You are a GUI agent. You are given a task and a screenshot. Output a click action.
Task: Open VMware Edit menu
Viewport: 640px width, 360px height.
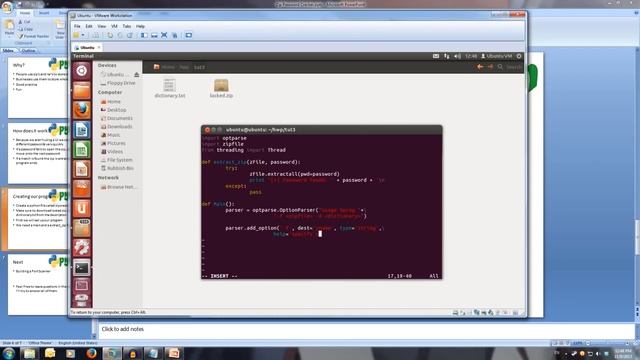tap(89, 26)
